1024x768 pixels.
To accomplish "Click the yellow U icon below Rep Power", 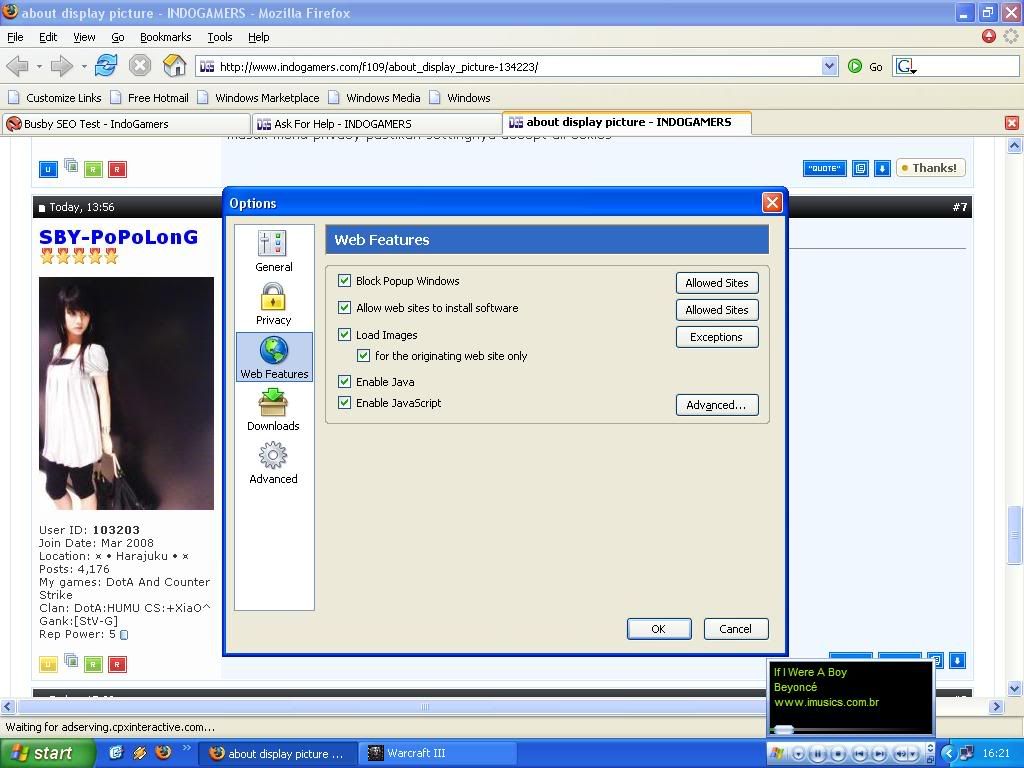I will pos(48,664).
